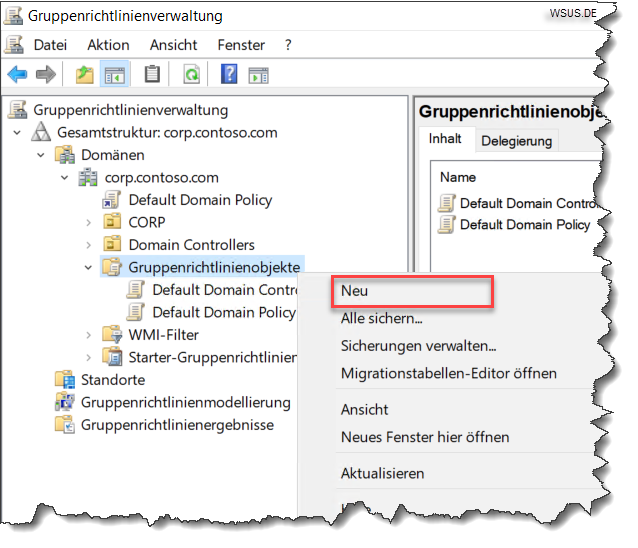Select Default Domain Policy in right list

click(x=524, y=225)
